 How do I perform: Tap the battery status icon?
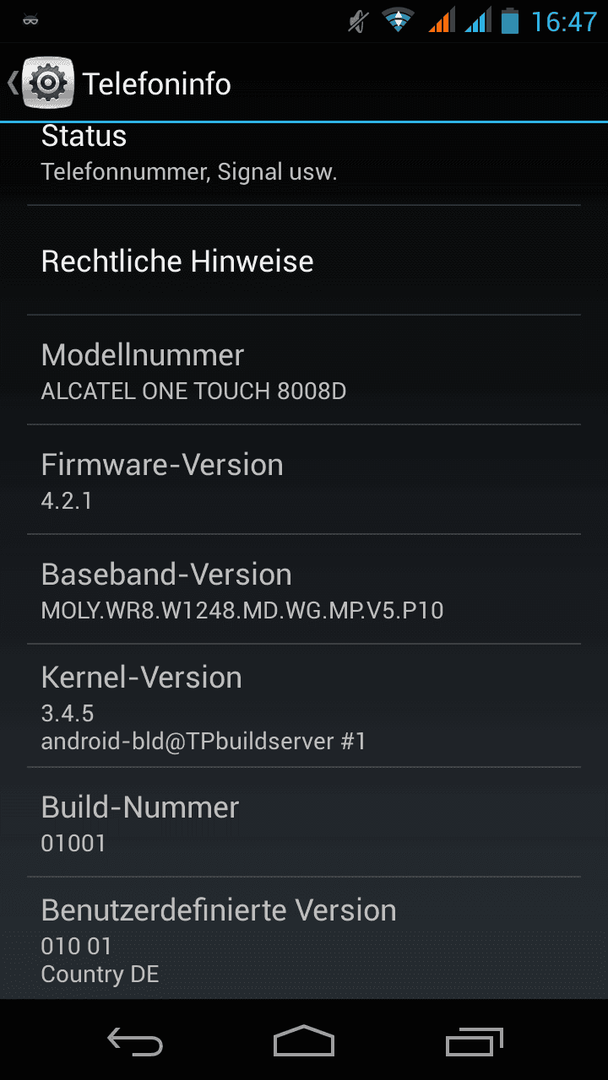[x=510, y=21]
